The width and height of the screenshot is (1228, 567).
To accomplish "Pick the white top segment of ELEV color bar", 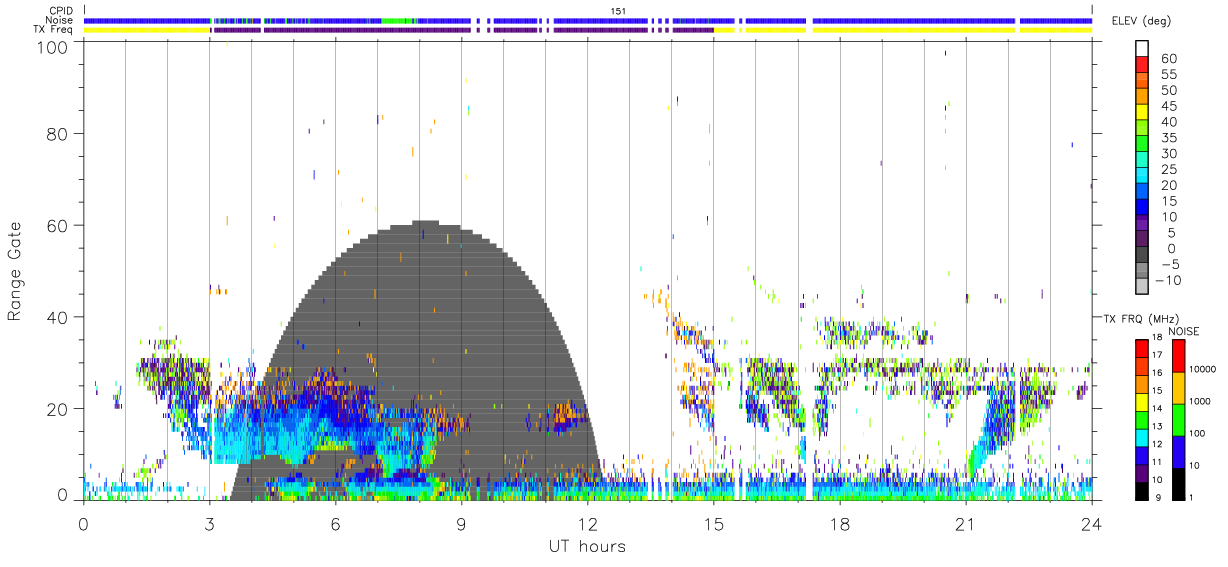I will click(x=1143, y=49).
